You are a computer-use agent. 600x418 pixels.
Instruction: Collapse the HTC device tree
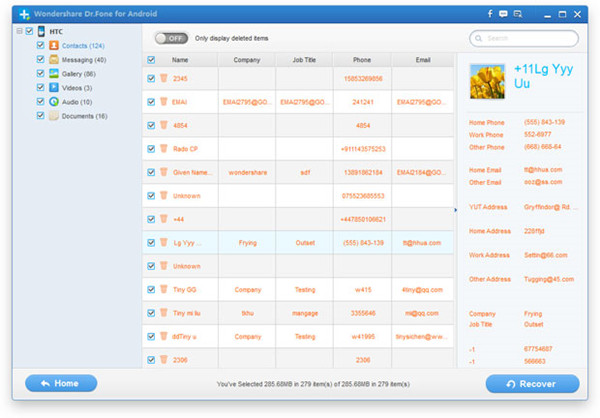coord(19,31)
